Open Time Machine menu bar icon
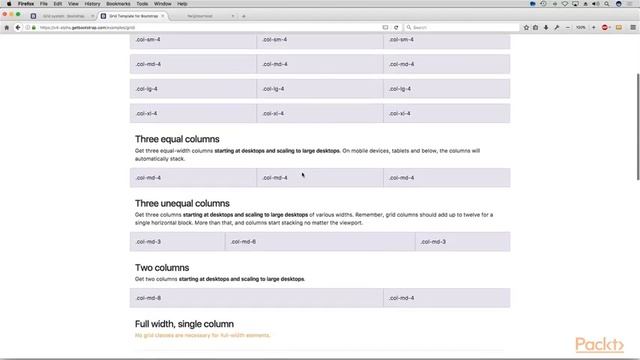 [543, 4]
